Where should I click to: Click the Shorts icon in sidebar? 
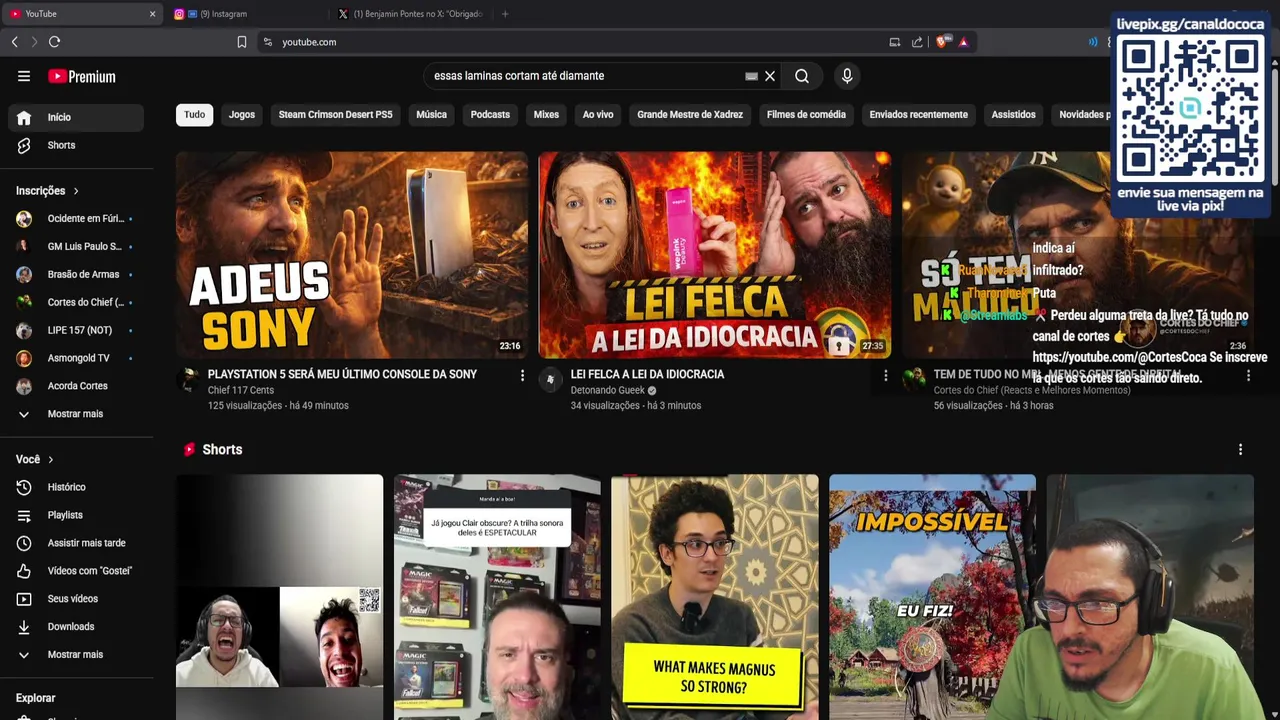pyautogui.click(x=24, y=145)
